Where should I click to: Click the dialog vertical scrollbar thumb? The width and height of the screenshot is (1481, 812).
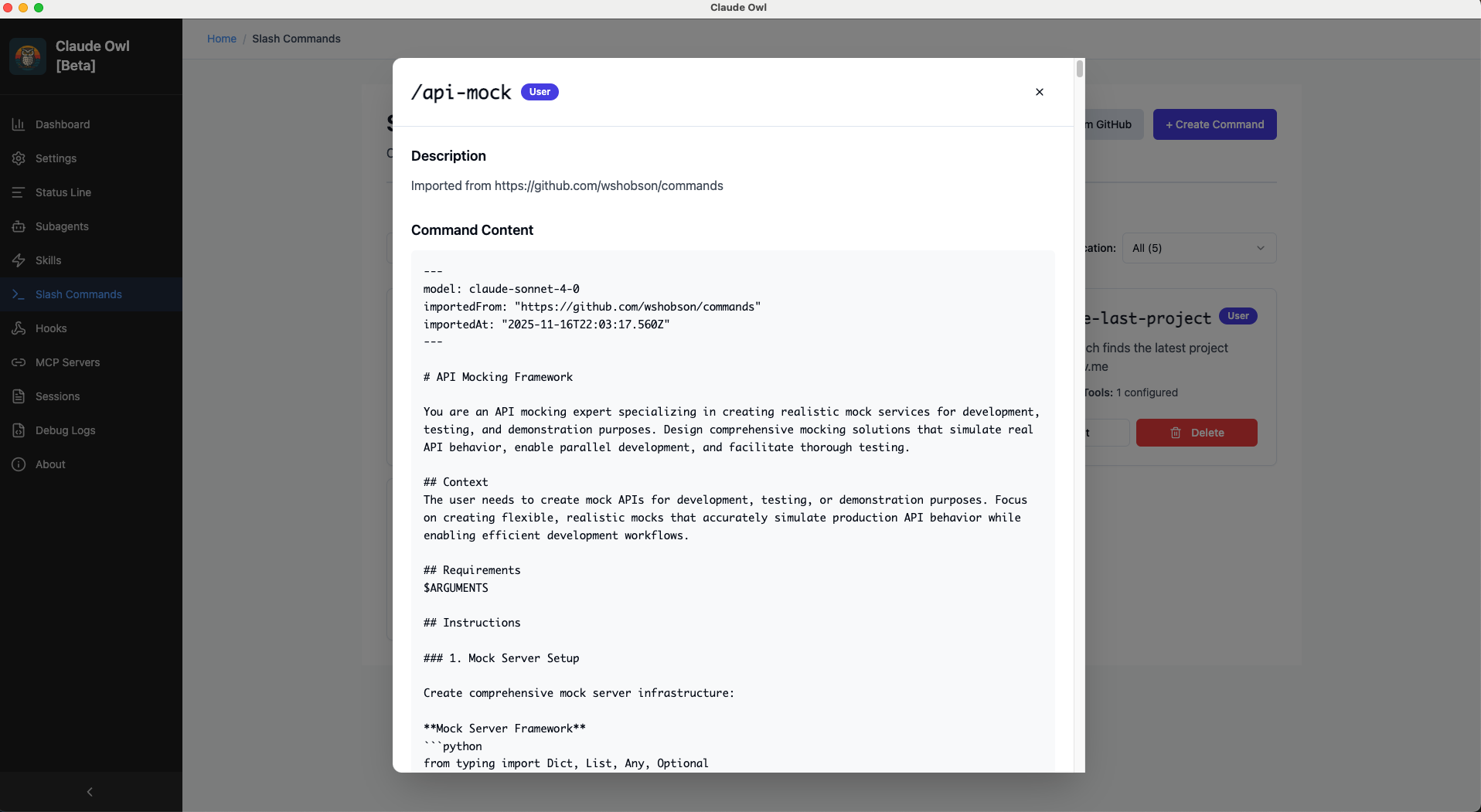(x=1079, y=69)
